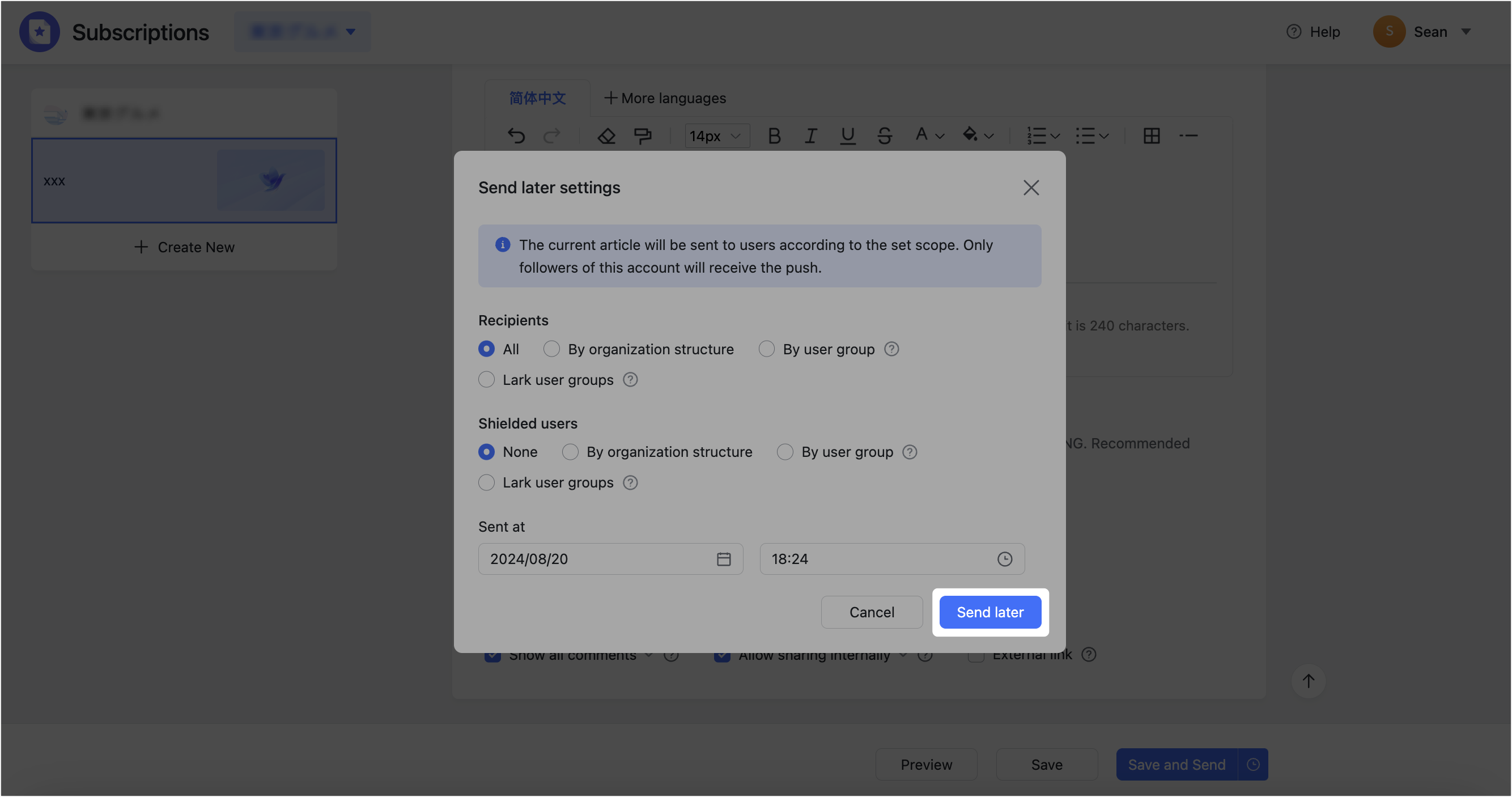Redo the last edit
This screenshot has width=1512, height=797.
pyautogui.click(x=553, y=135)
